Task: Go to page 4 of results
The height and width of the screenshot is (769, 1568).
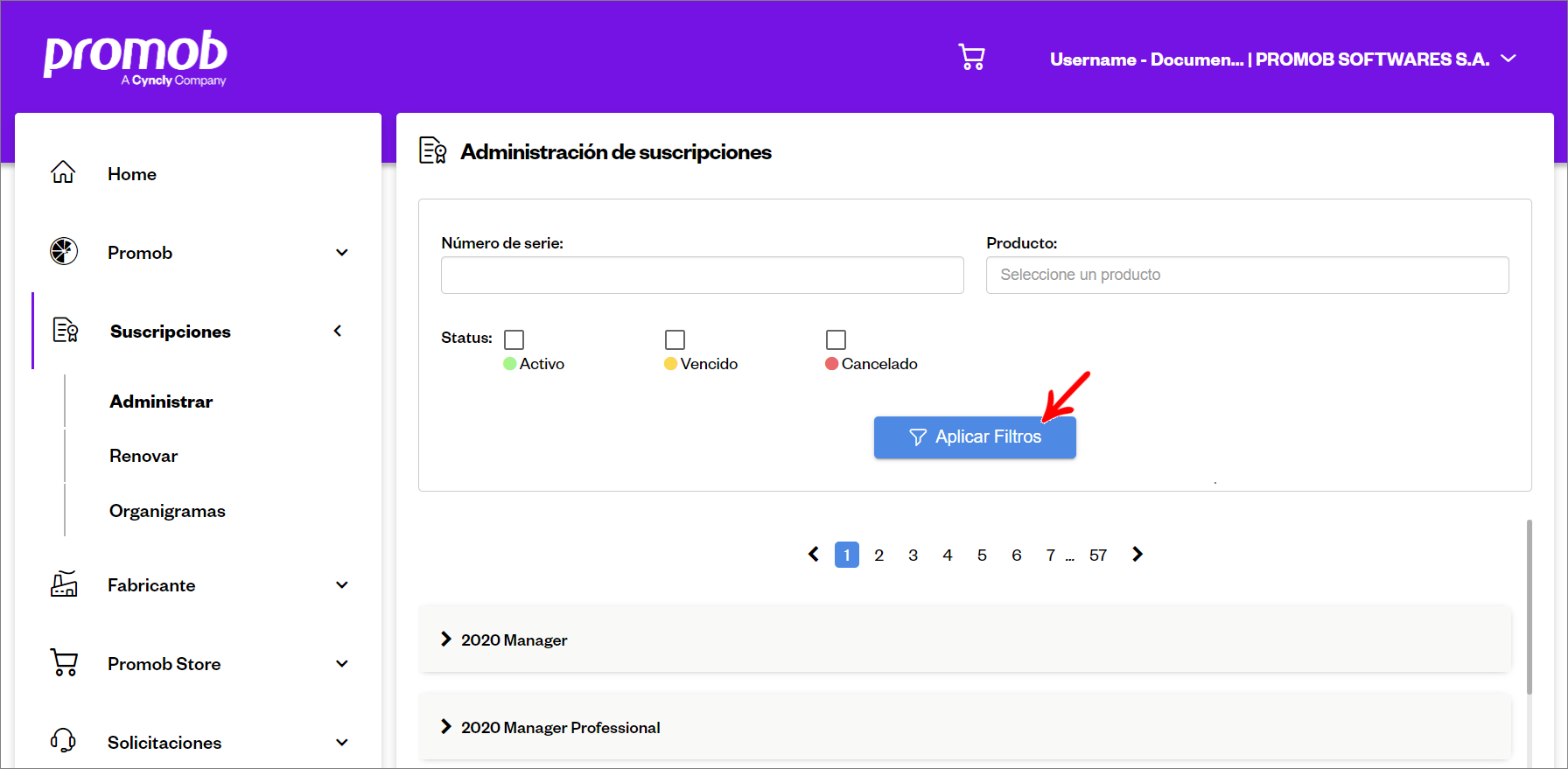Action: point(948,555)
